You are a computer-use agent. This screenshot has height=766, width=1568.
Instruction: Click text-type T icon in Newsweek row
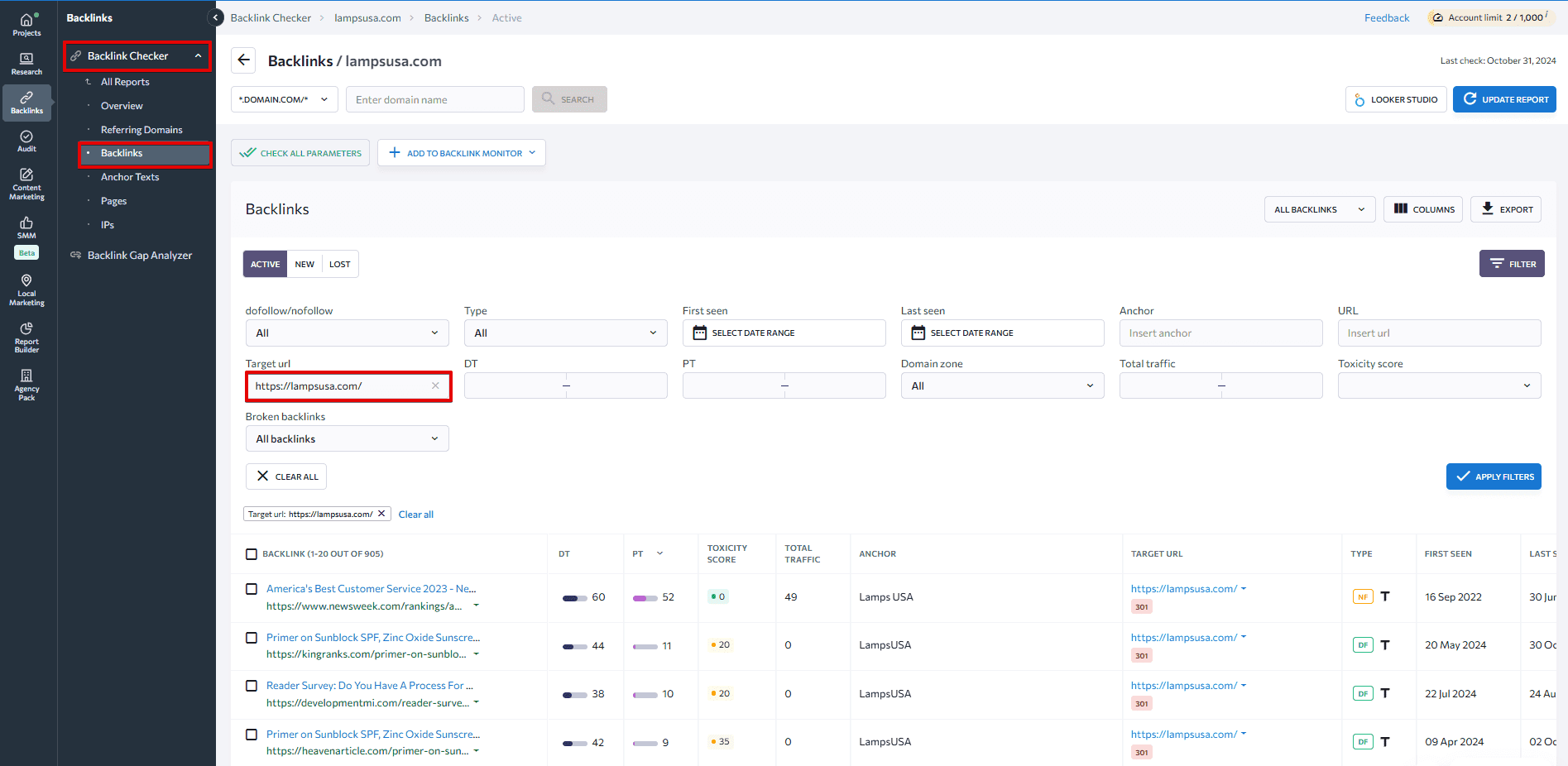pyautogui.click(x=1385, y=596)
